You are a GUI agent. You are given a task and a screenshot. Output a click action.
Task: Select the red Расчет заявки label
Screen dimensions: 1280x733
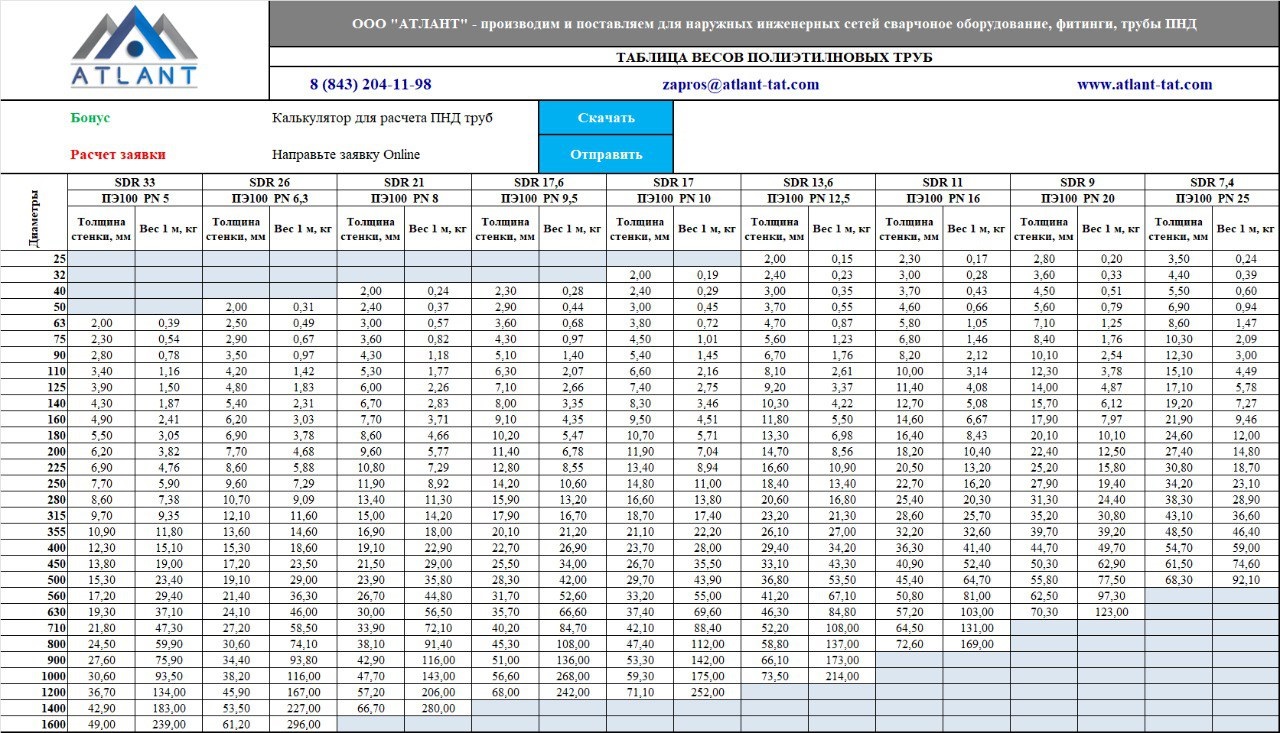[118, 155]
